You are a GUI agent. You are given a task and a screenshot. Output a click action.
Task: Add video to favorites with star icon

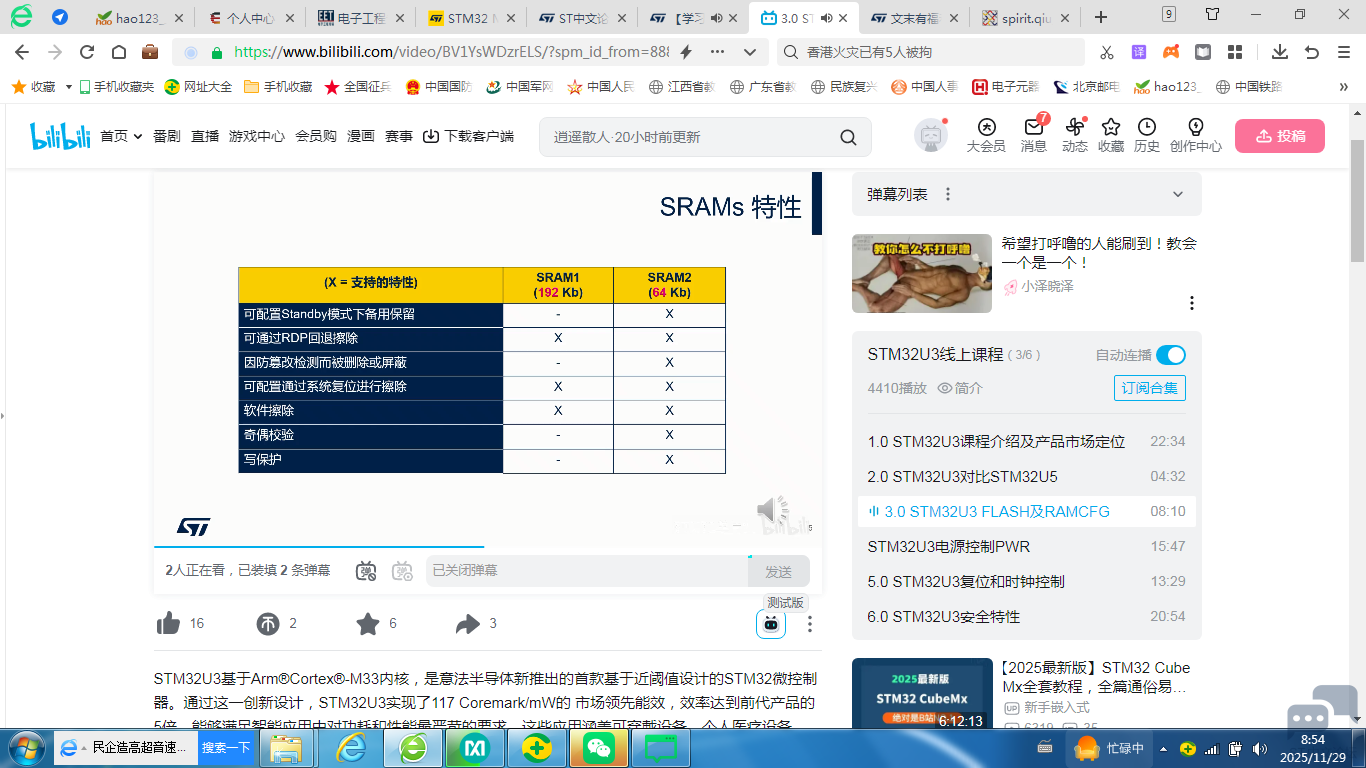368,624
